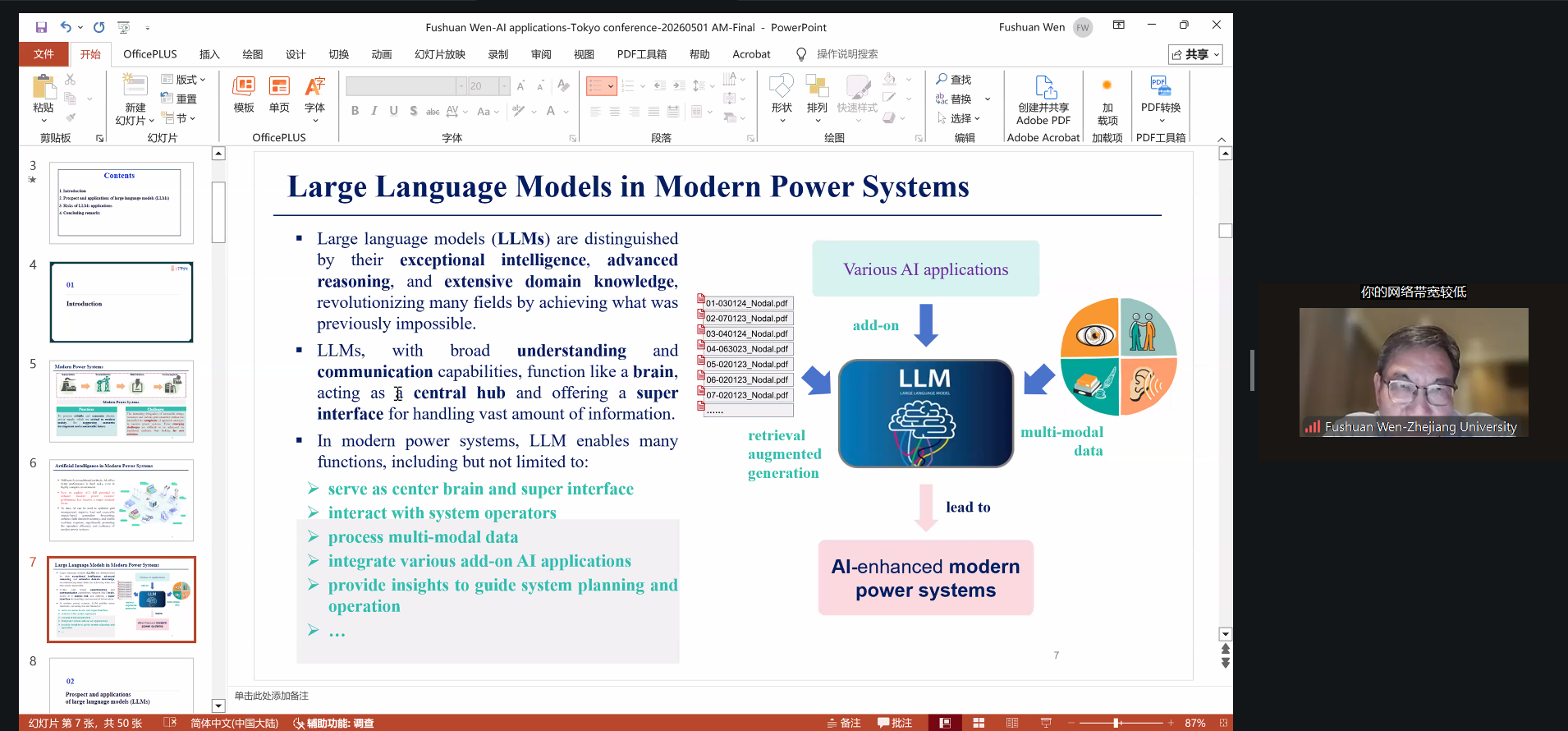Save the presentation with the floppy disk icon
1568x731 pixels.
point(41,27)
